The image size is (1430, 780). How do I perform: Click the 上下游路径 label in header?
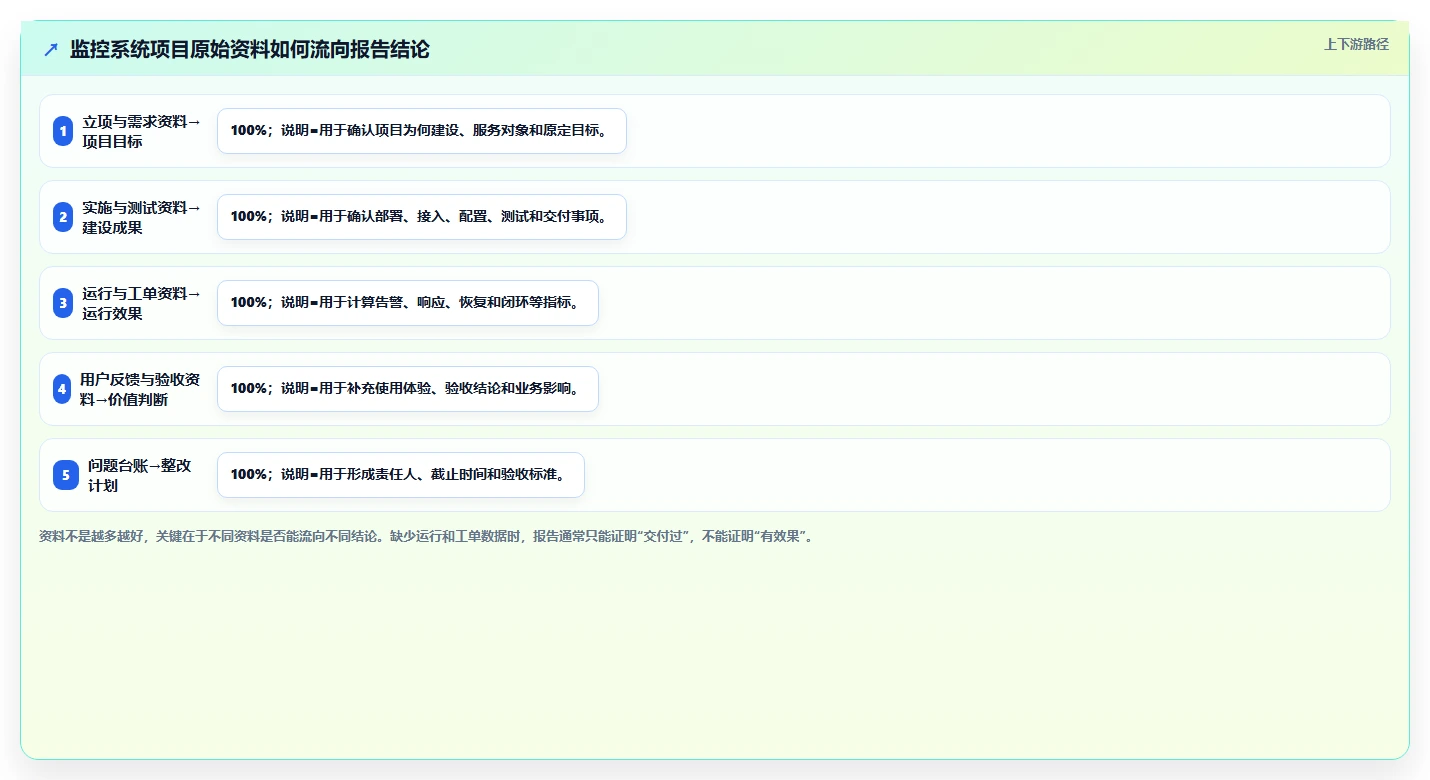[1356, 44]
